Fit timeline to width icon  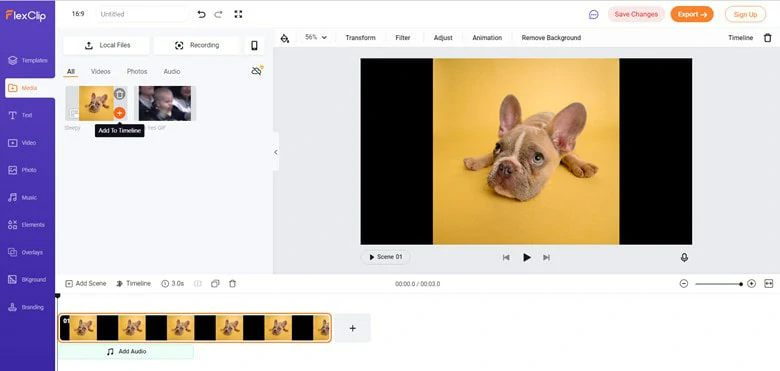(769, 283)
